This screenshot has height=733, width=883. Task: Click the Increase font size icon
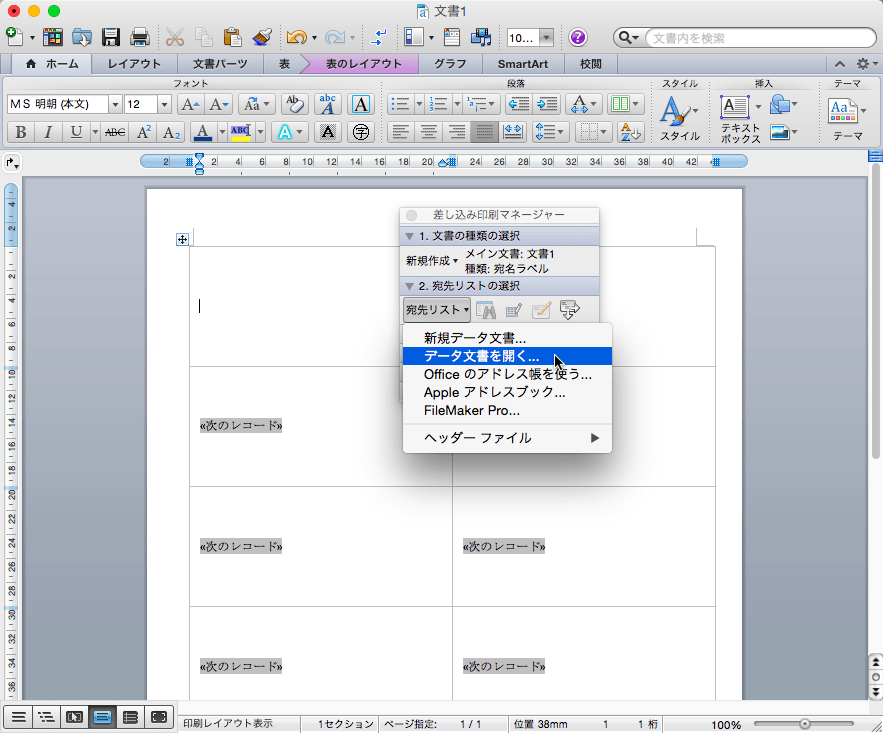(190, 104)
